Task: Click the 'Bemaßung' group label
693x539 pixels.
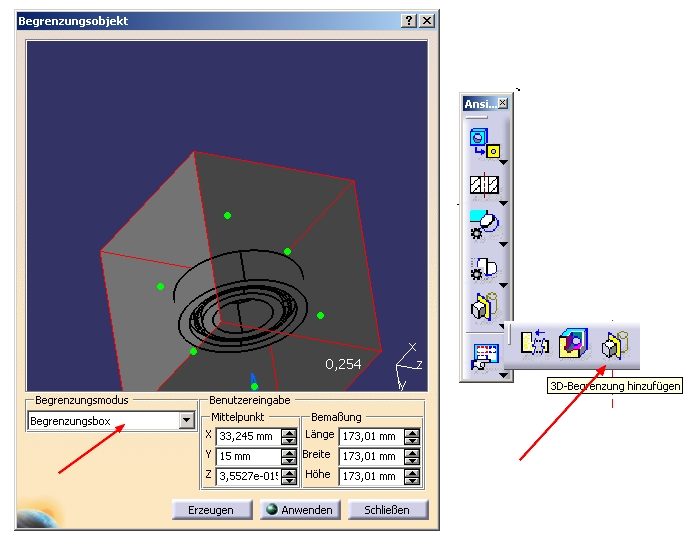Action: coord(336,417)
